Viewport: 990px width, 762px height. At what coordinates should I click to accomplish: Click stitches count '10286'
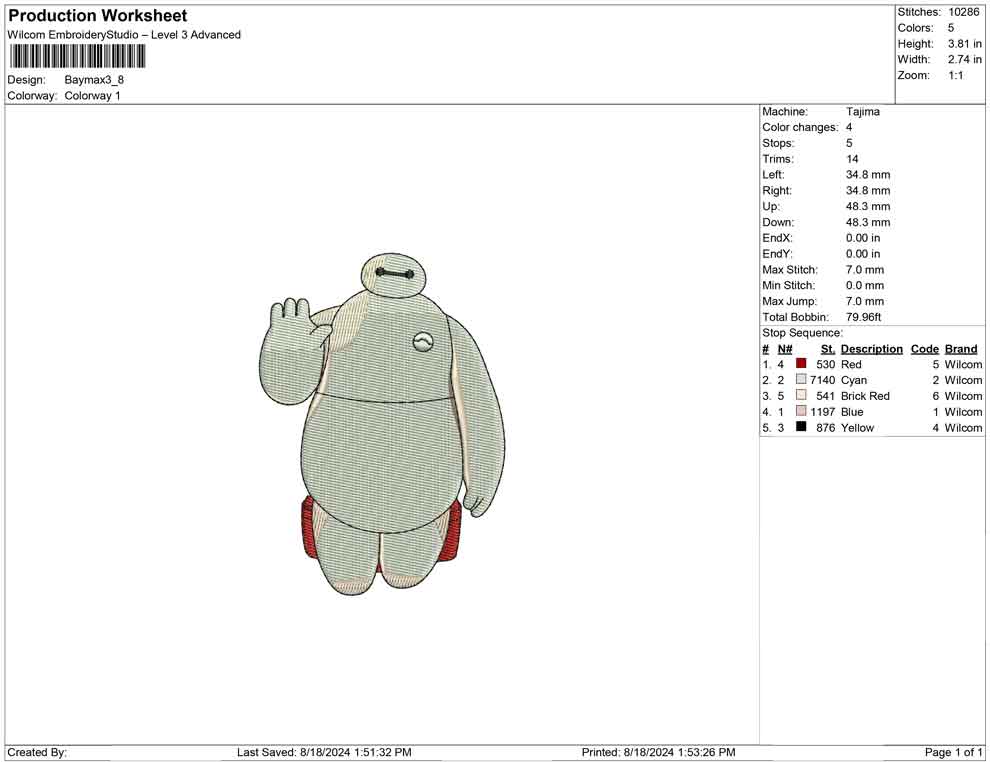point(963,12)
